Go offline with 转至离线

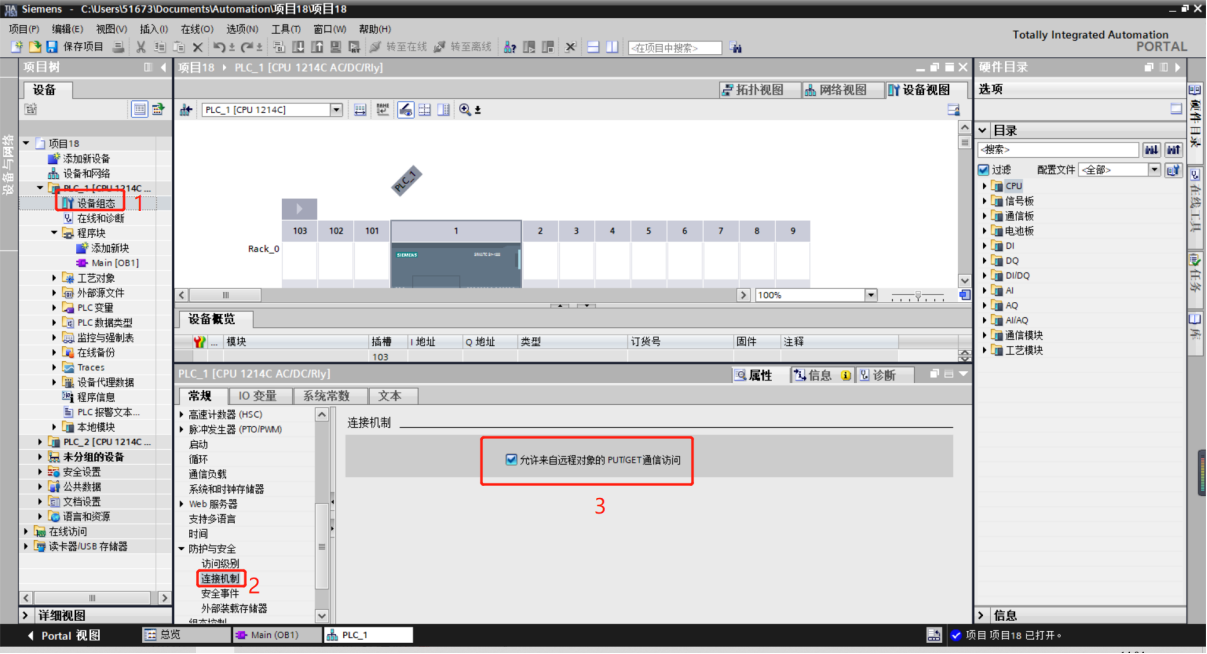463,47
